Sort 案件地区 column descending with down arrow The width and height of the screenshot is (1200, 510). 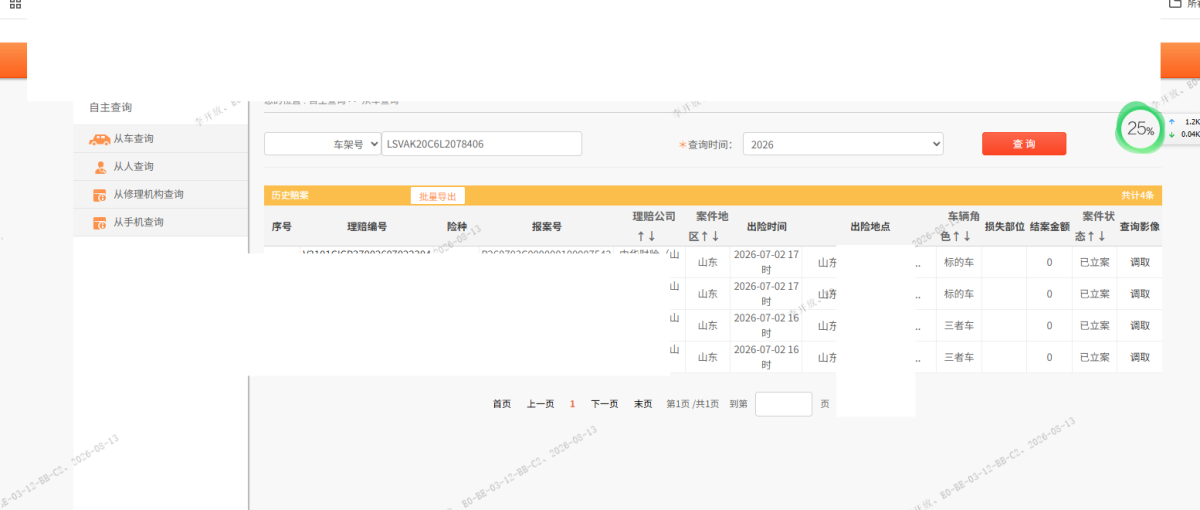716,236
